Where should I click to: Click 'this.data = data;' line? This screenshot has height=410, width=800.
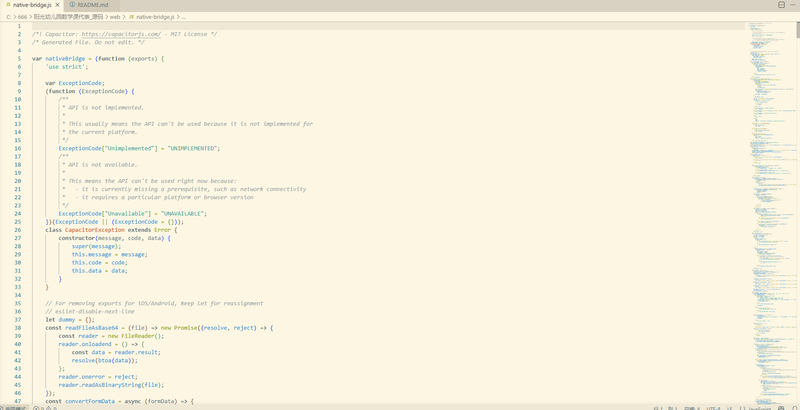[x=99, y=271]
